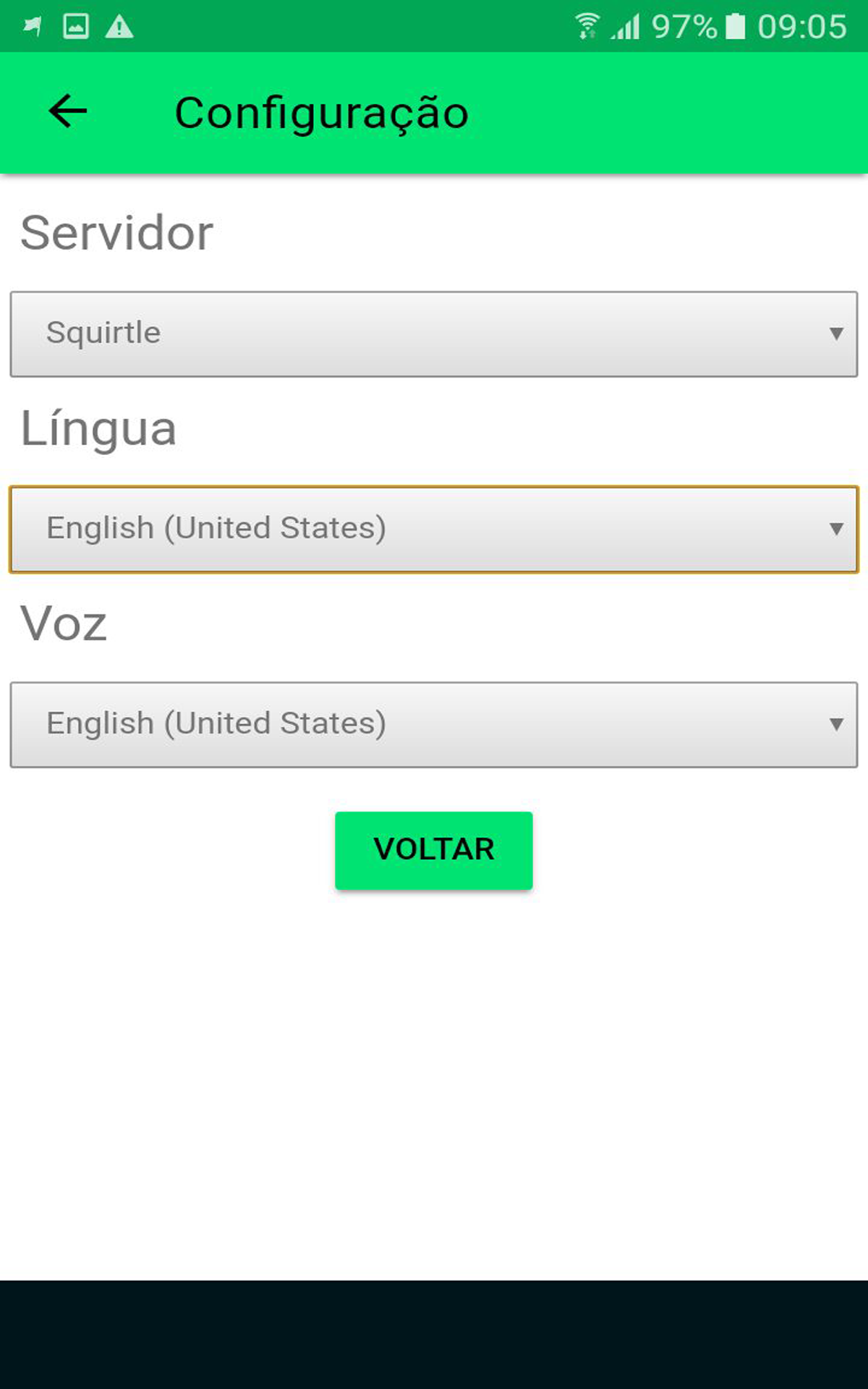Image resolution: width=868 pixels, height=1389 pixels.
Task: Click the send/navigation arrow status icon
Action: point(29,27)
